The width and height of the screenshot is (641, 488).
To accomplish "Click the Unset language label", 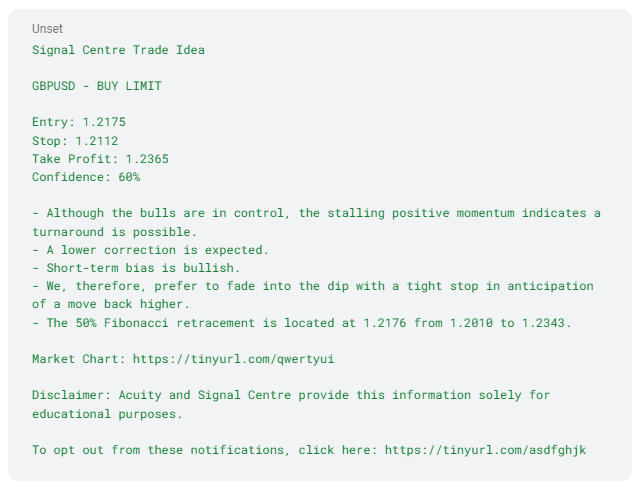I will pyautogui.click(x=47, y=29).
